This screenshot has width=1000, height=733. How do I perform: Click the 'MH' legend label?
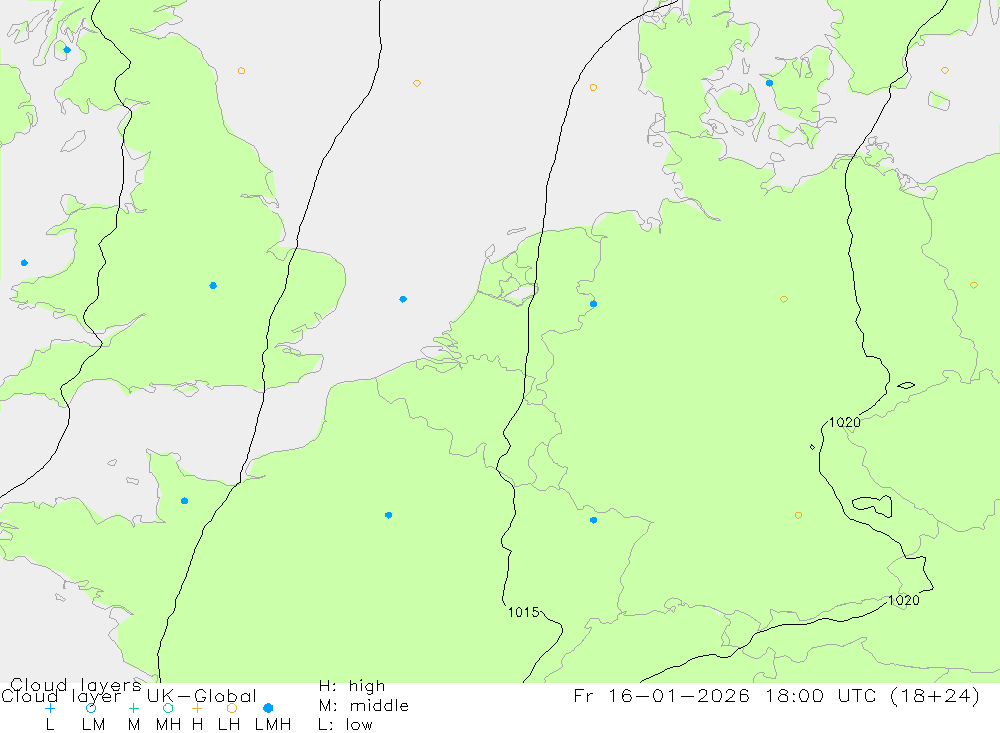click(168, 725)
